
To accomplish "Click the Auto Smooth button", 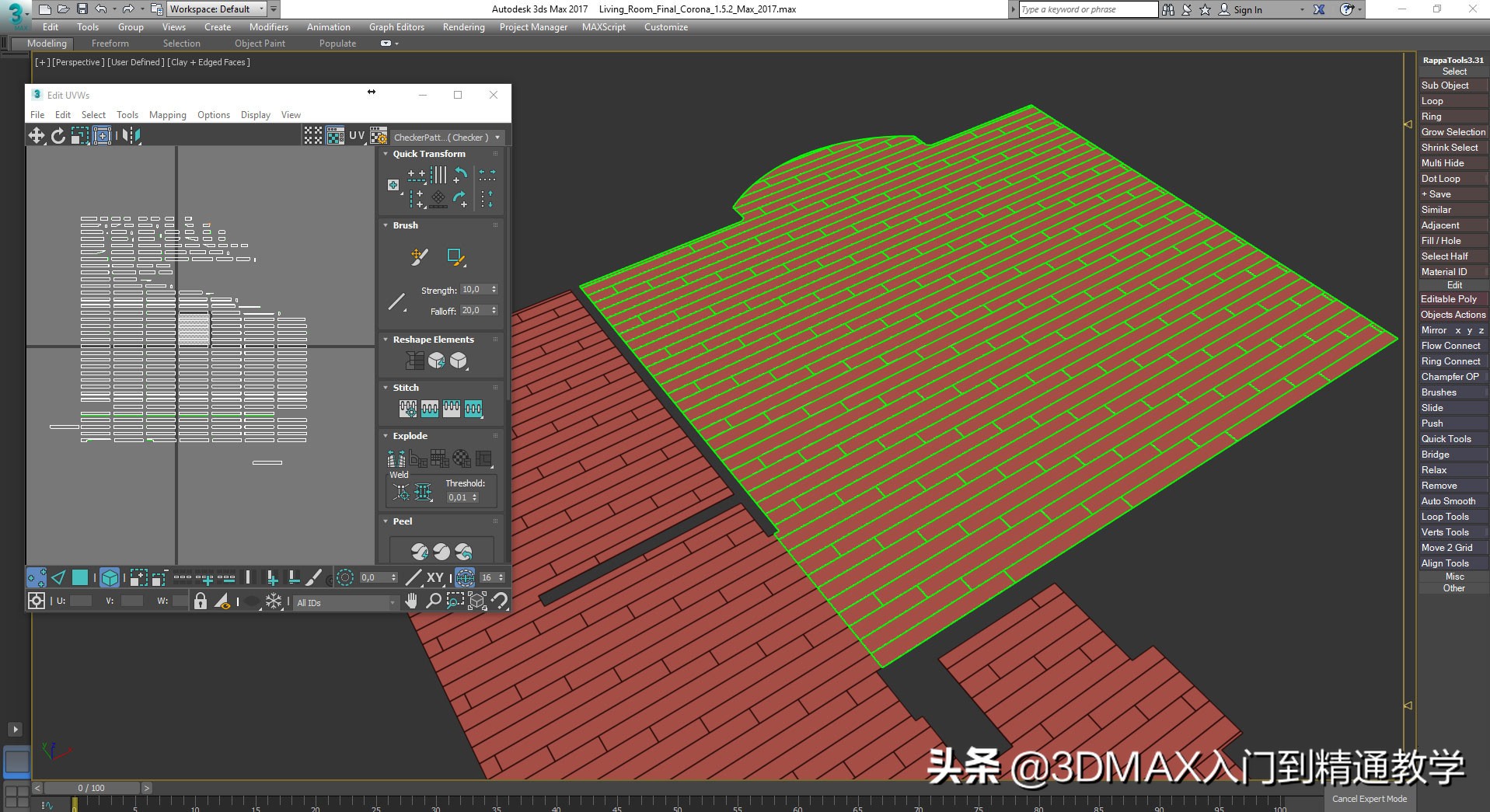I will pos(1447,501).
